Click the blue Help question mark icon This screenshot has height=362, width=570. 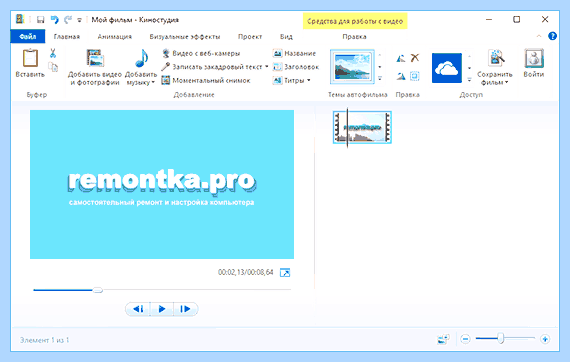(x=552, y=36)
